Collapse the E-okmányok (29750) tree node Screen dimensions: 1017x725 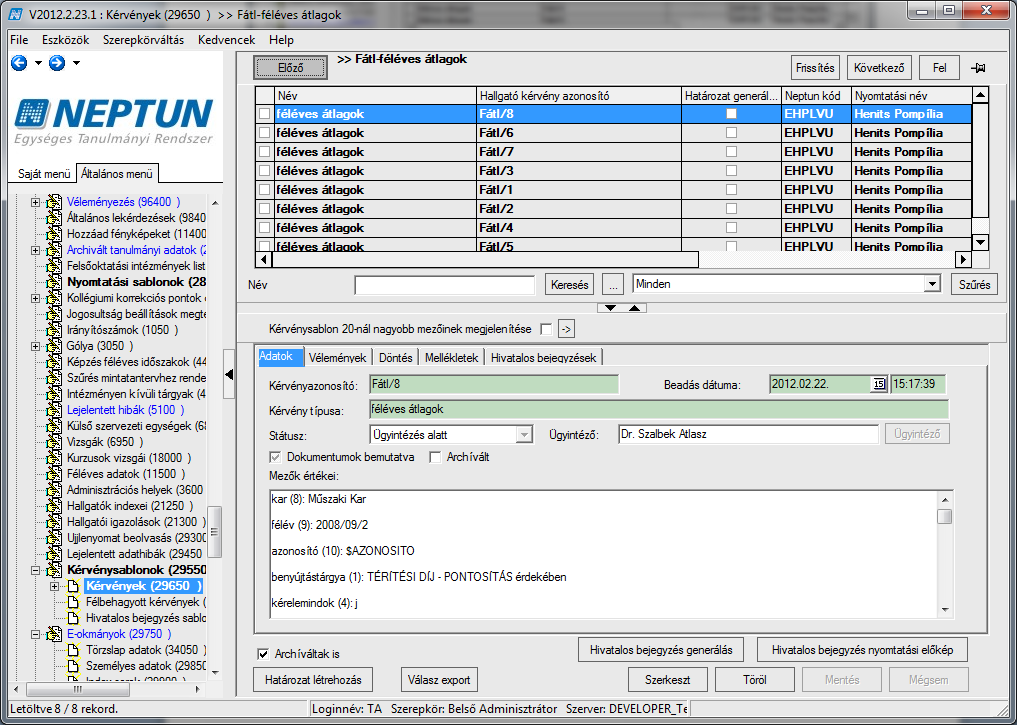pyautogui.click(x=35, y=634)
